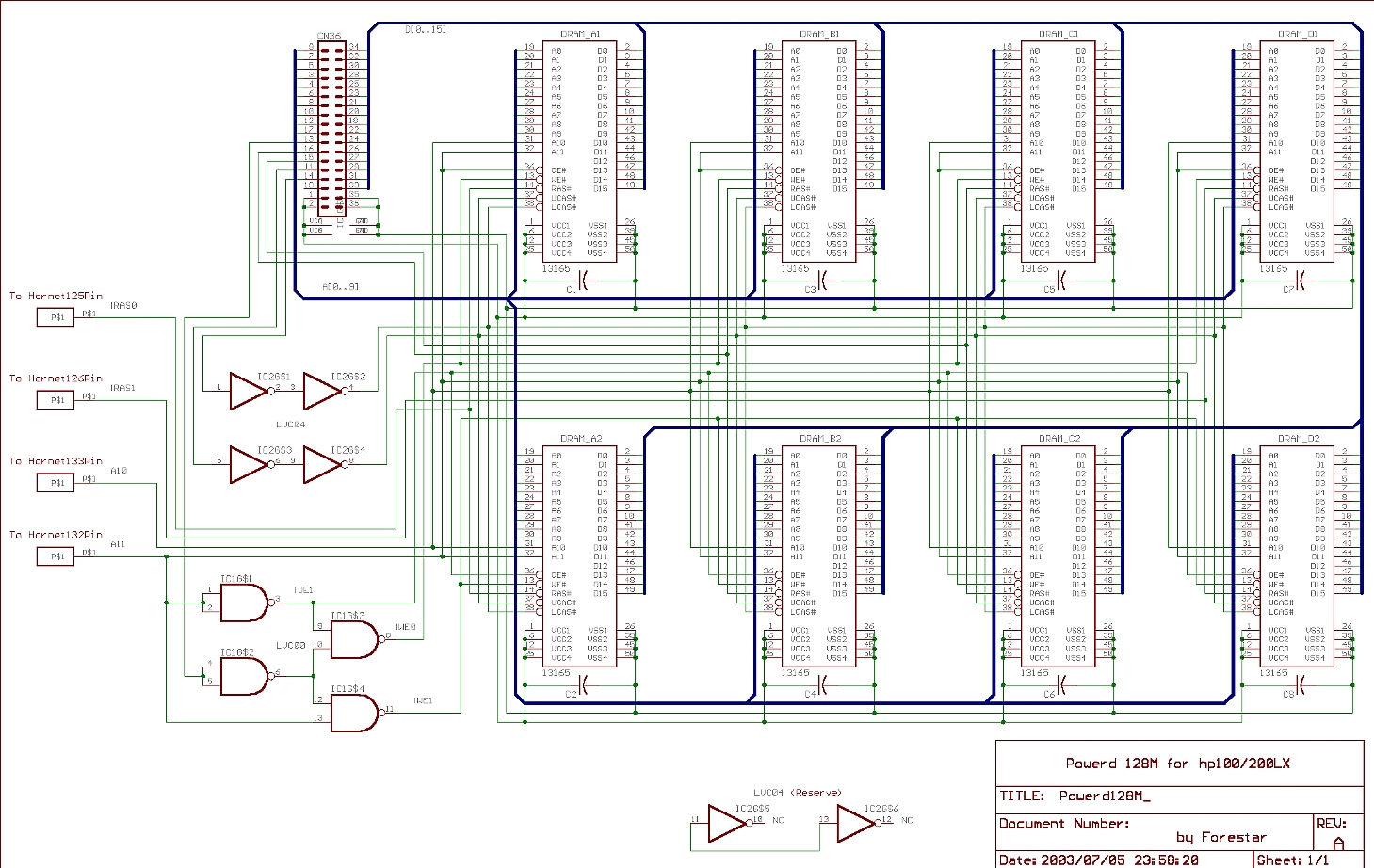This screenshot has width=1374, height=868.
Task: Click the IC16$4 NAND gate symbol
Action: coord(354,713)
